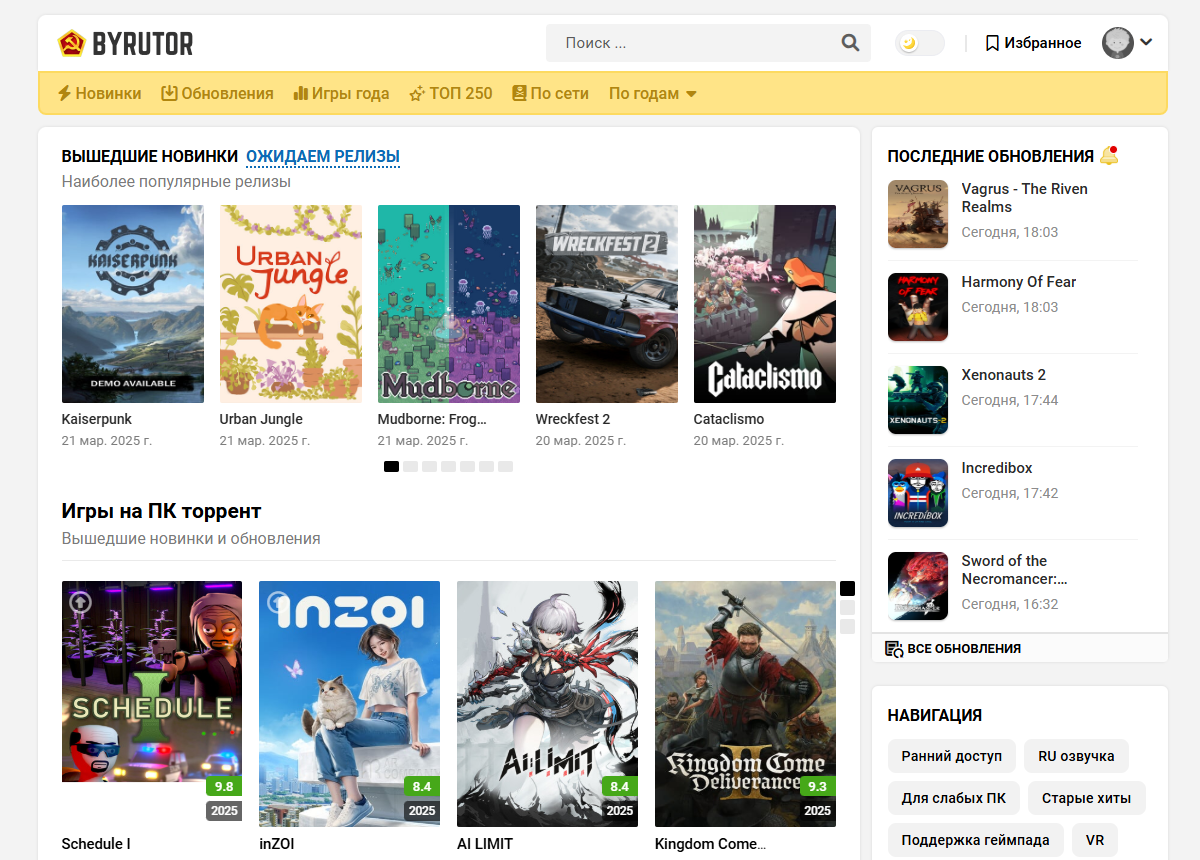Image resolution: width=1200 pixels, height=860 pixels.
Task: Open the ТОП 250 menu item
Action: point(450,93)
